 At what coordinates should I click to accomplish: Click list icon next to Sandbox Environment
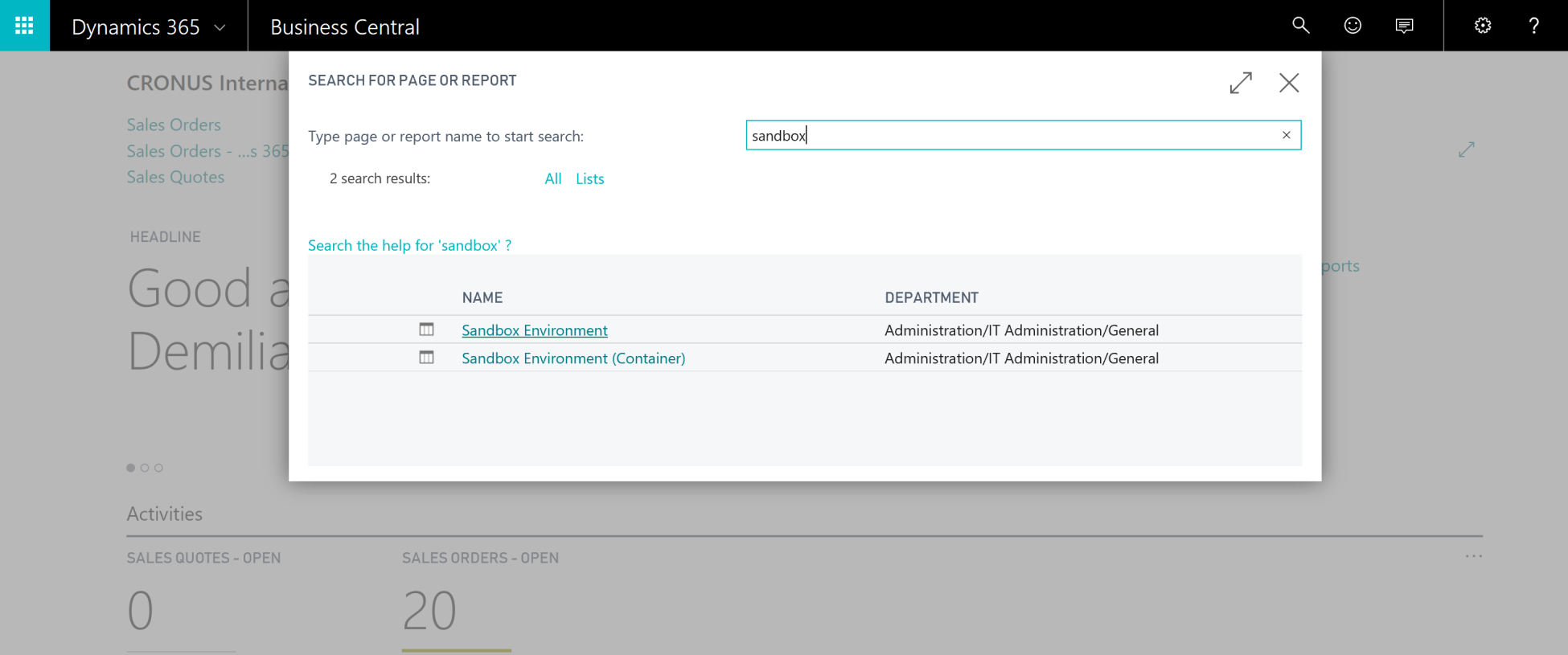(x=426, y=330)
